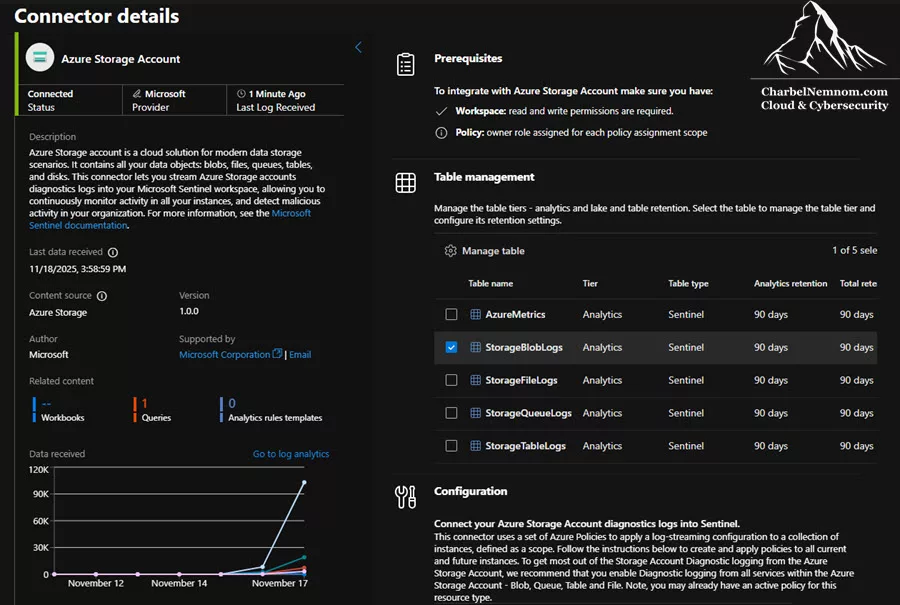Viewport: 900px width, 605px height.
Task: Click the Manage table gear icon
Action: (451, 251)
